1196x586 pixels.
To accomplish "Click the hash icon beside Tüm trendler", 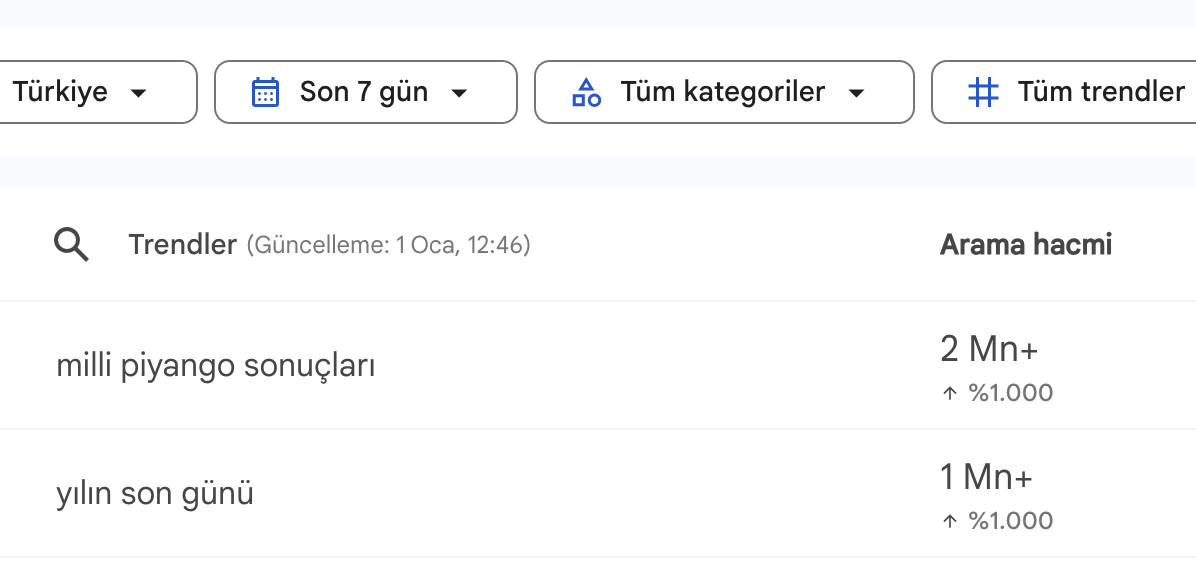I will pyautogui.click(x=984, y=93).
